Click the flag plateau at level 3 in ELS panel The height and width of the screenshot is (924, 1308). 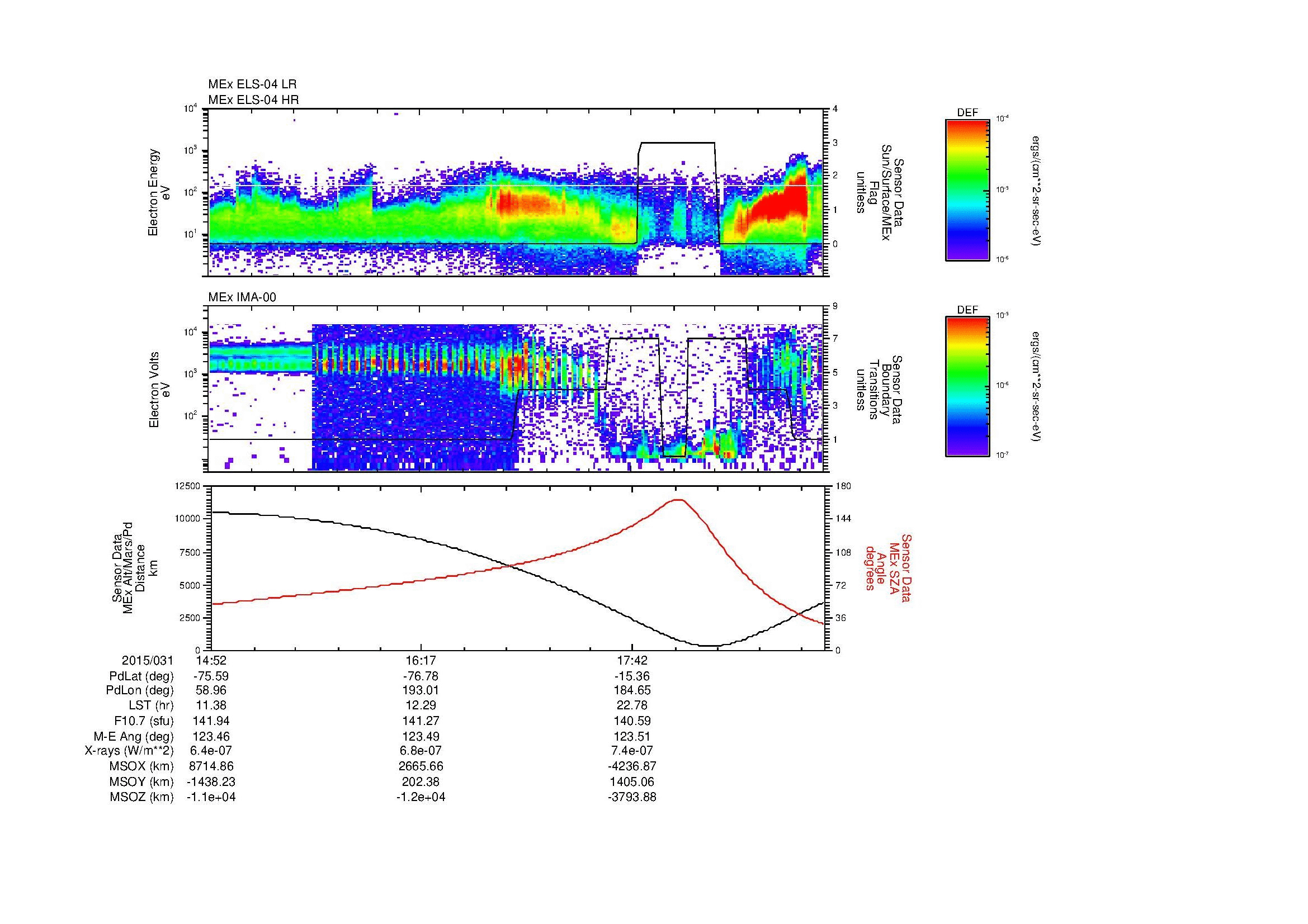(x=677, y=143)
